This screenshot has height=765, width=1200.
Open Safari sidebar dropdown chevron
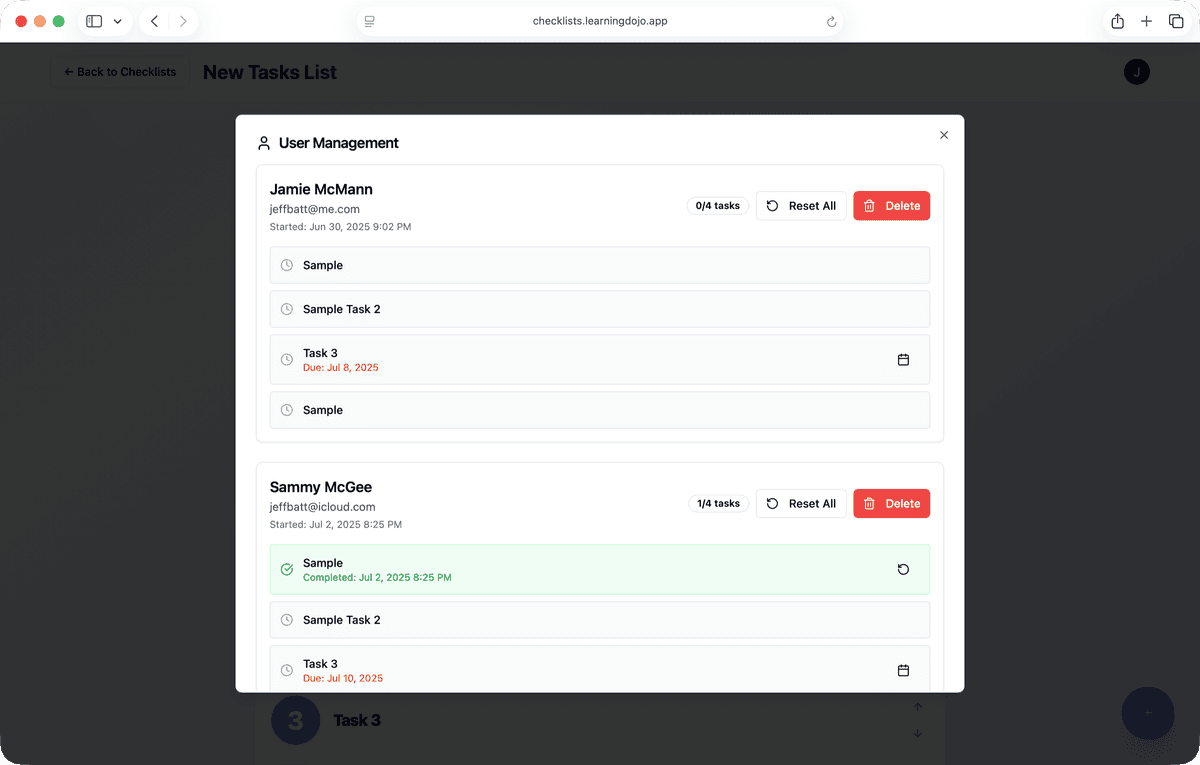click(118, 21)
